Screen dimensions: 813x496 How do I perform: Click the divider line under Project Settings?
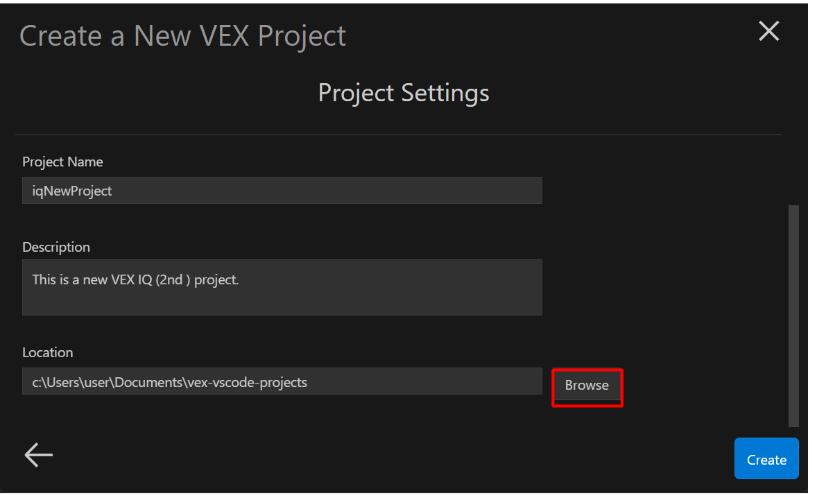click(398, 135)
